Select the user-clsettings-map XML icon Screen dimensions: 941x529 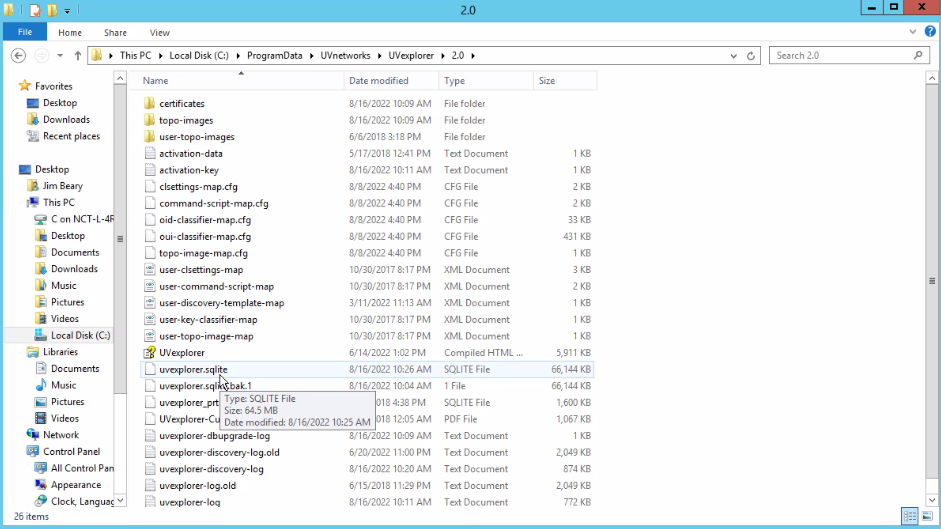(x=150, y=270)
